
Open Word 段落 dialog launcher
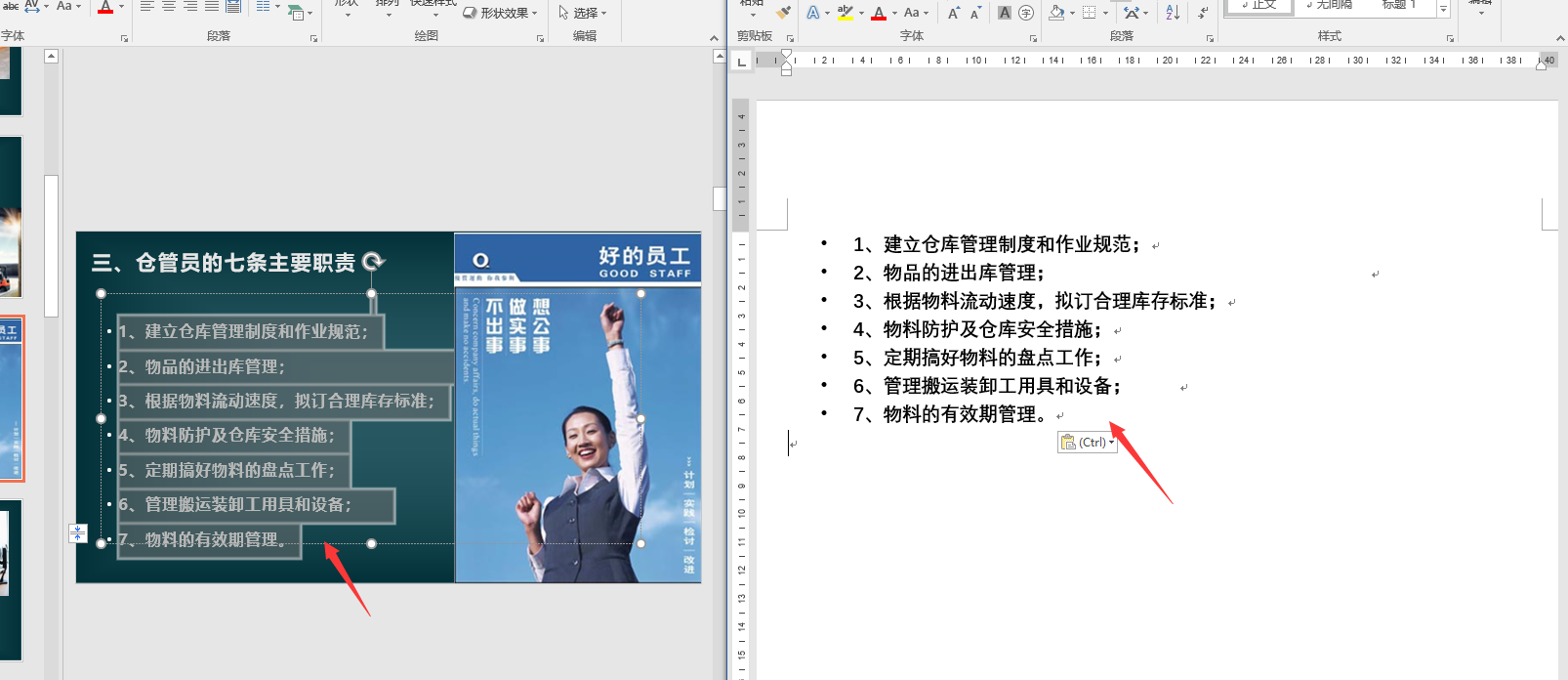click(x=1210, y=39)
